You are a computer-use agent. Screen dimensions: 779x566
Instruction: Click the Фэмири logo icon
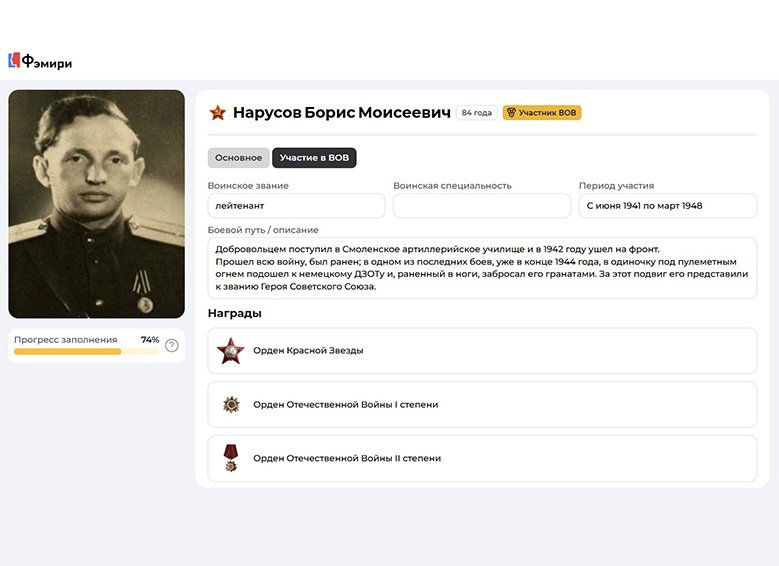(x=14, y=60)
